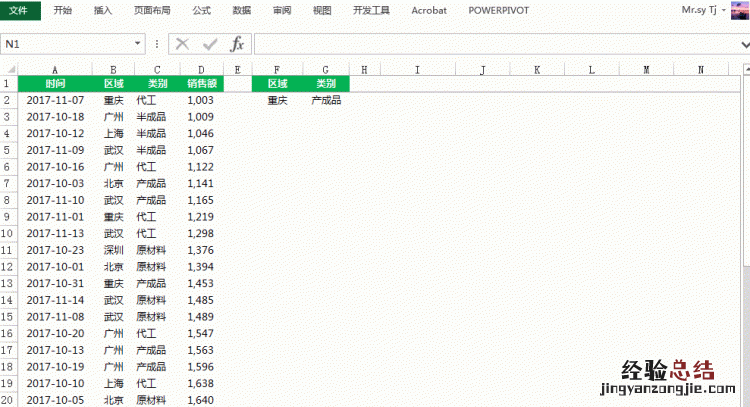
Task: Open the 开发工具 (Developer) tab
Action: coord(370,10)
